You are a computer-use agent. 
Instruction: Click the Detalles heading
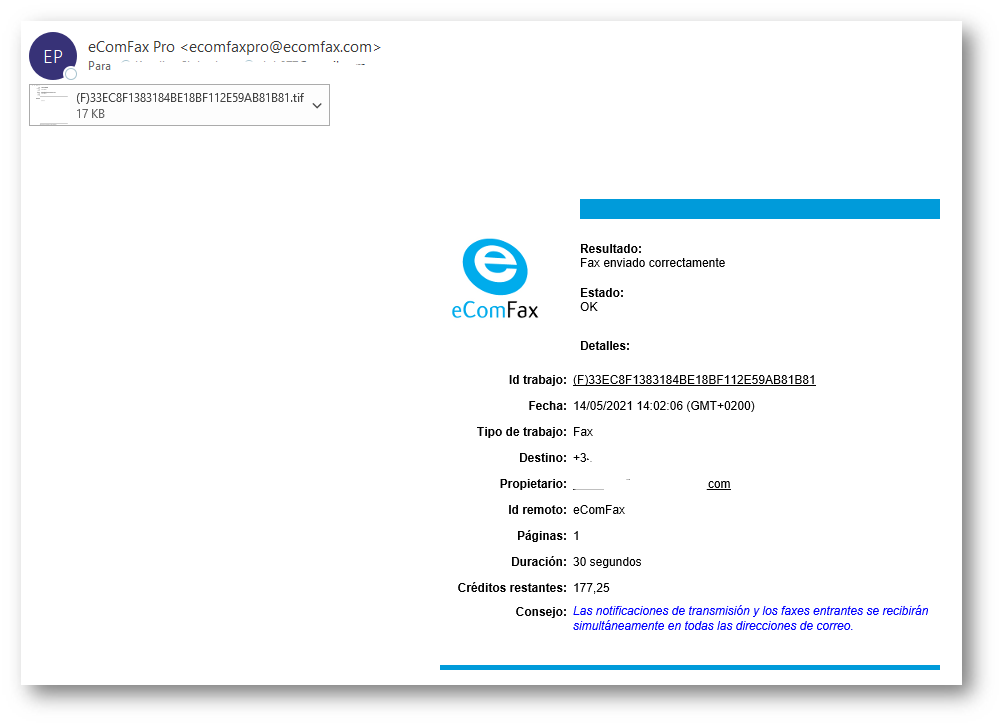604,346
